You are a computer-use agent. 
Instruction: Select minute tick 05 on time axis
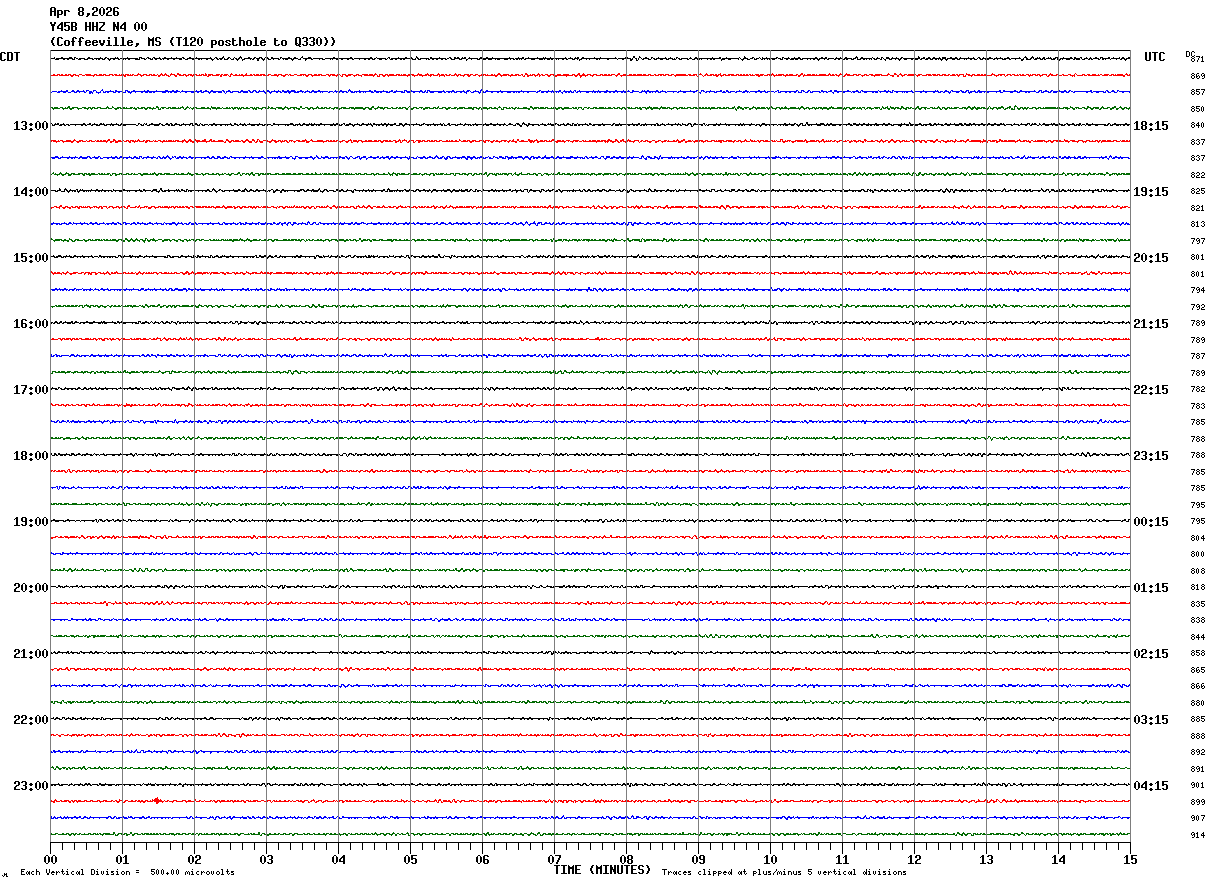click(410, 859)
